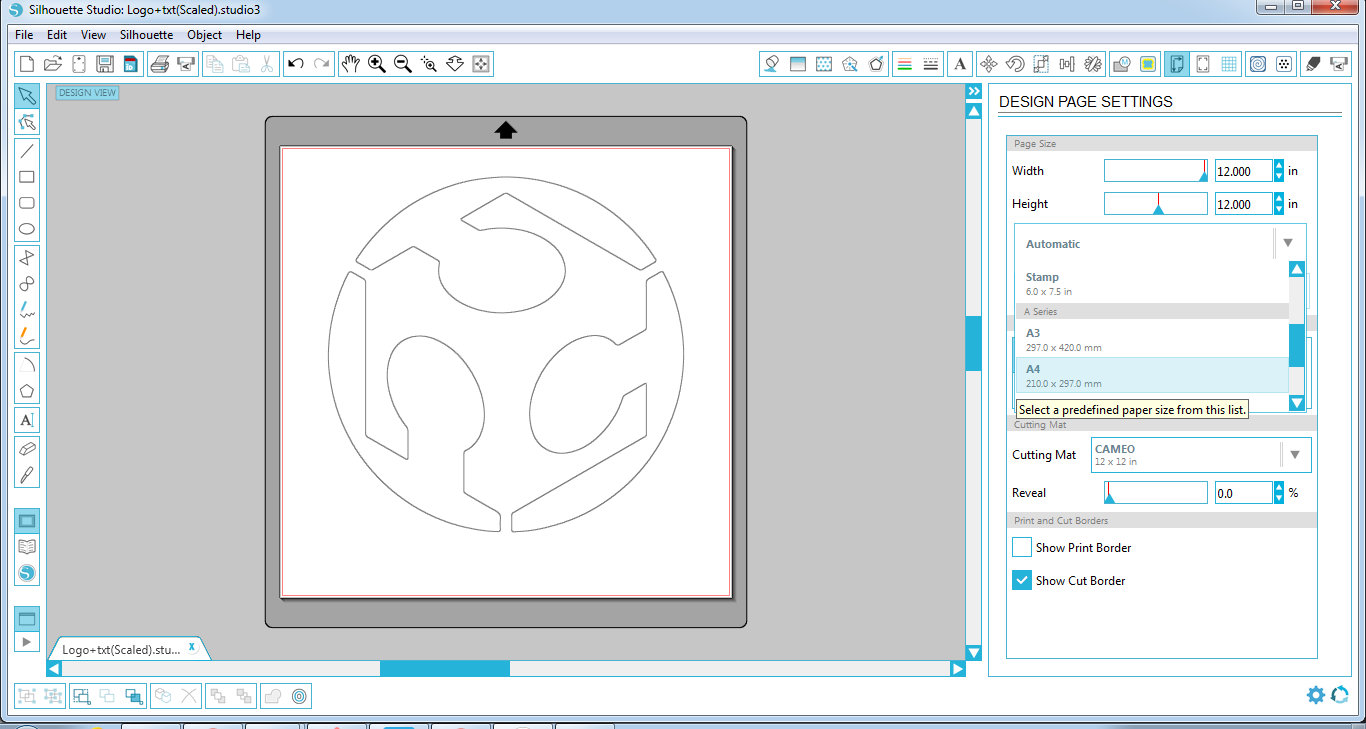Click the Zoom Out magnifier

(x=403, y=64)
